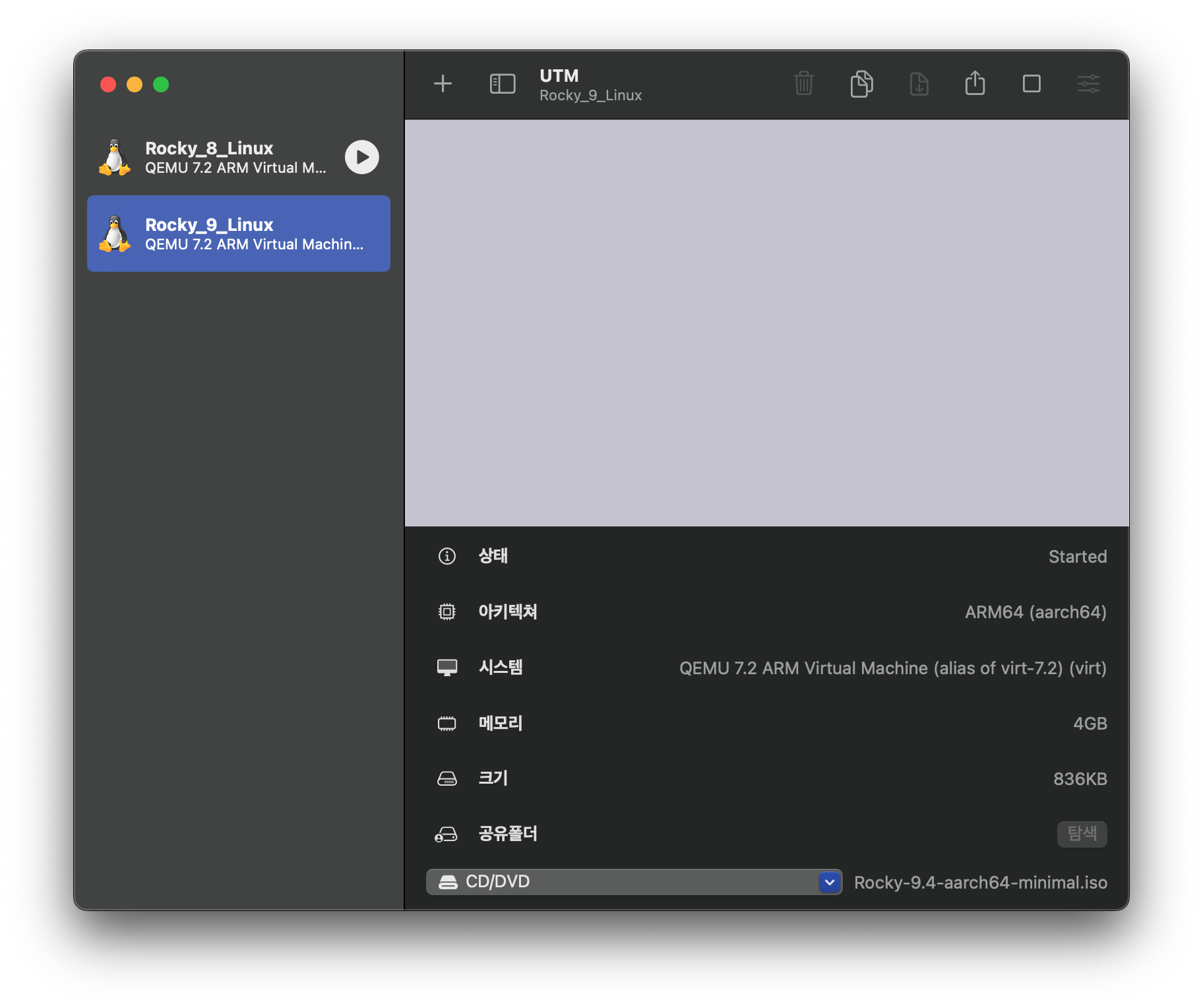This screenshot has height=1008, width=1203.
Task: Minimize the UTM window with yellow button
Action: 135,84
